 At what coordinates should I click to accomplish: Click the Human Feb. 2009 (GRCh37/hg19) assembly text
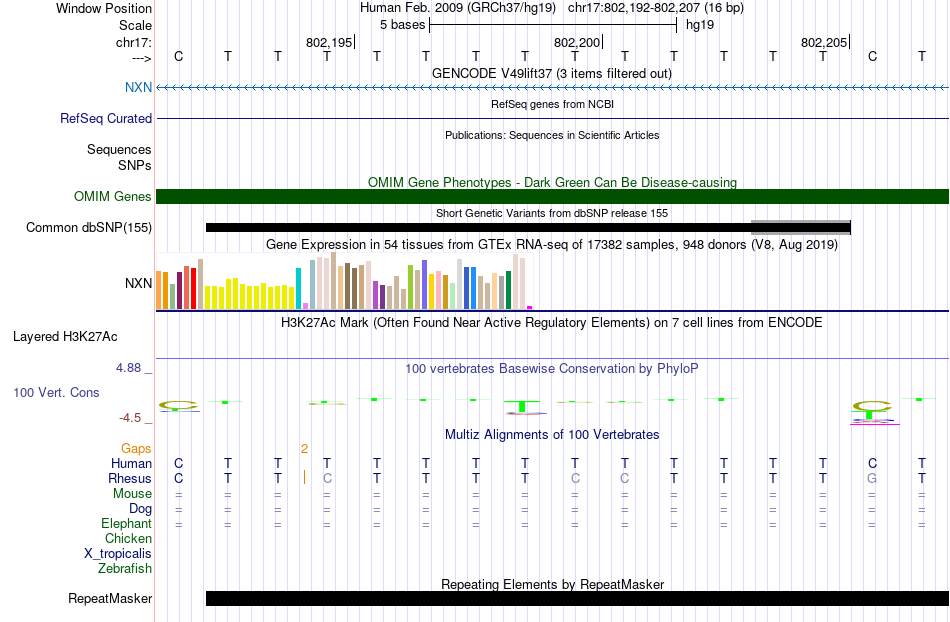tap(457, 8)
